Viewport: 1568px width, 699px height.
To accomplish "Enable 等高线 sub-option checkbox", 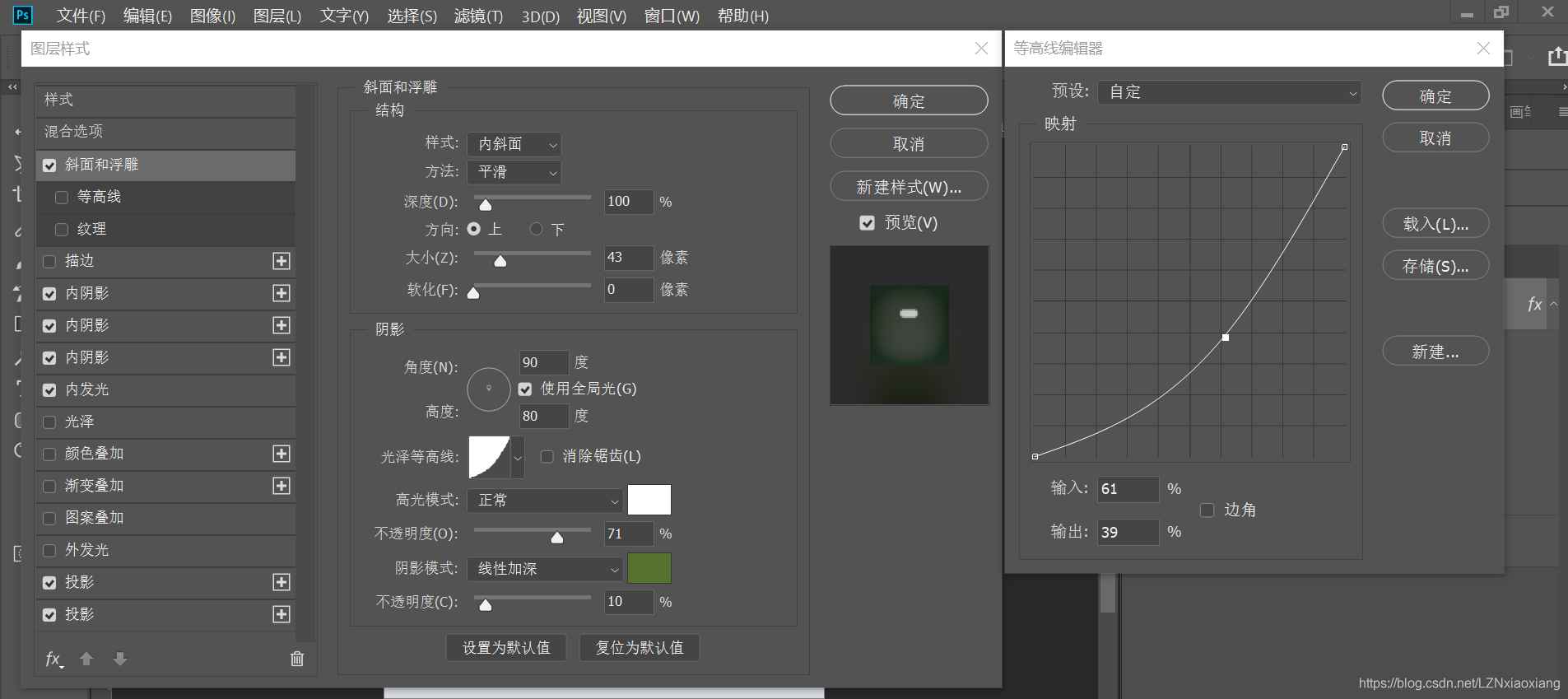I will point(62,198).
